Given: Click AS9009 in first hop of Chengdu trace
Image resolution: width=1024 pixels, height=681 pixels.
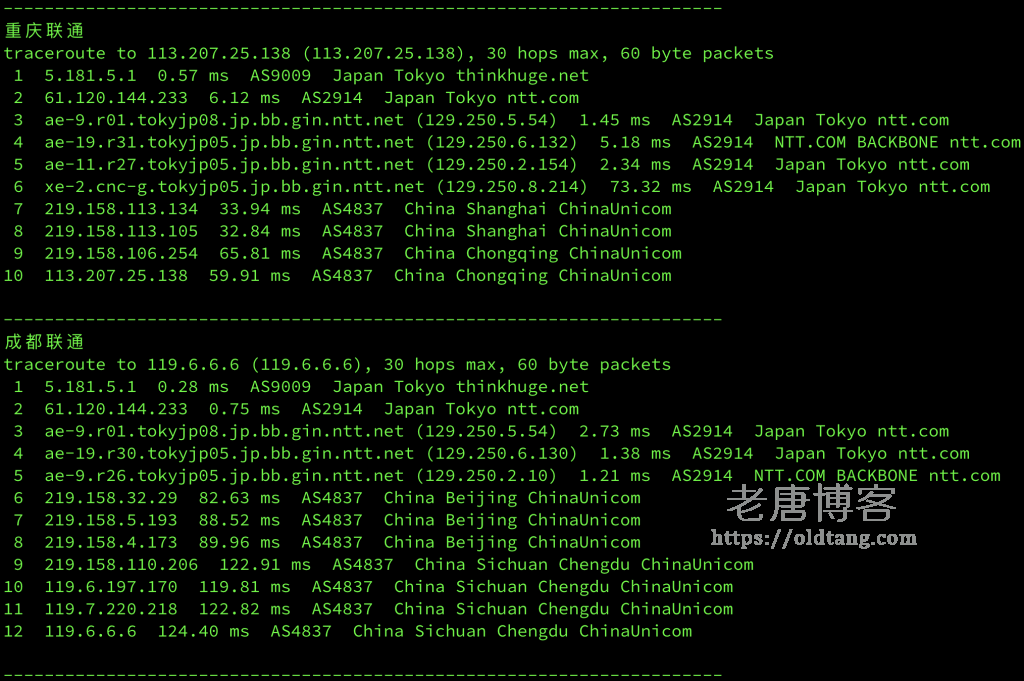Looking at the screenshot, I should (x=281, y=387).
